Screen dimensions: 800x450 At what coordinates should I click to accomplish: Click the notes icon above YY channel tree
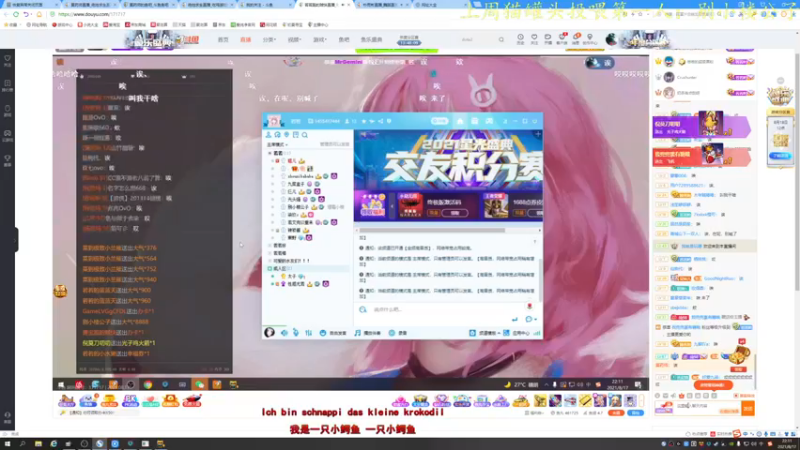click(x=296, y=135)
